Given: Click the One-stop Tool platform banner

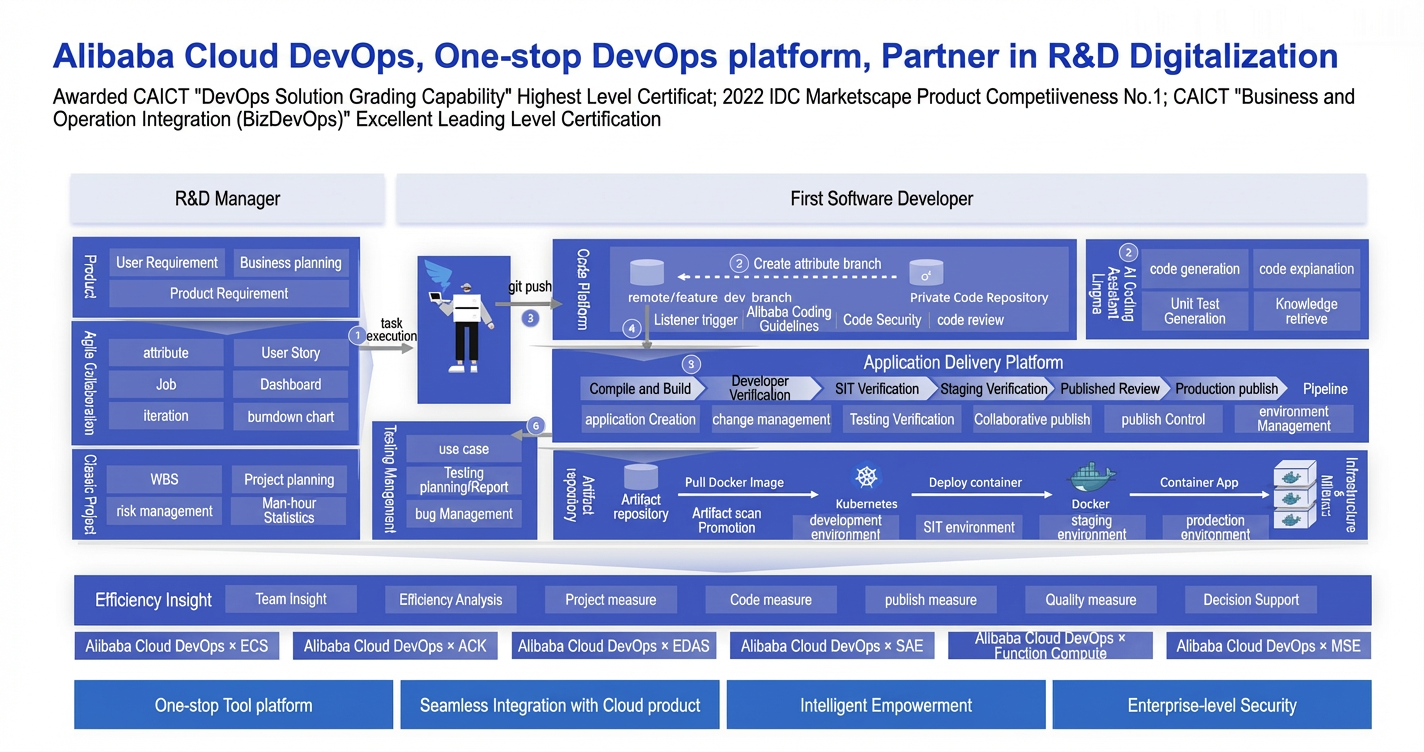Looking at the screenshot, I should 234,706.
